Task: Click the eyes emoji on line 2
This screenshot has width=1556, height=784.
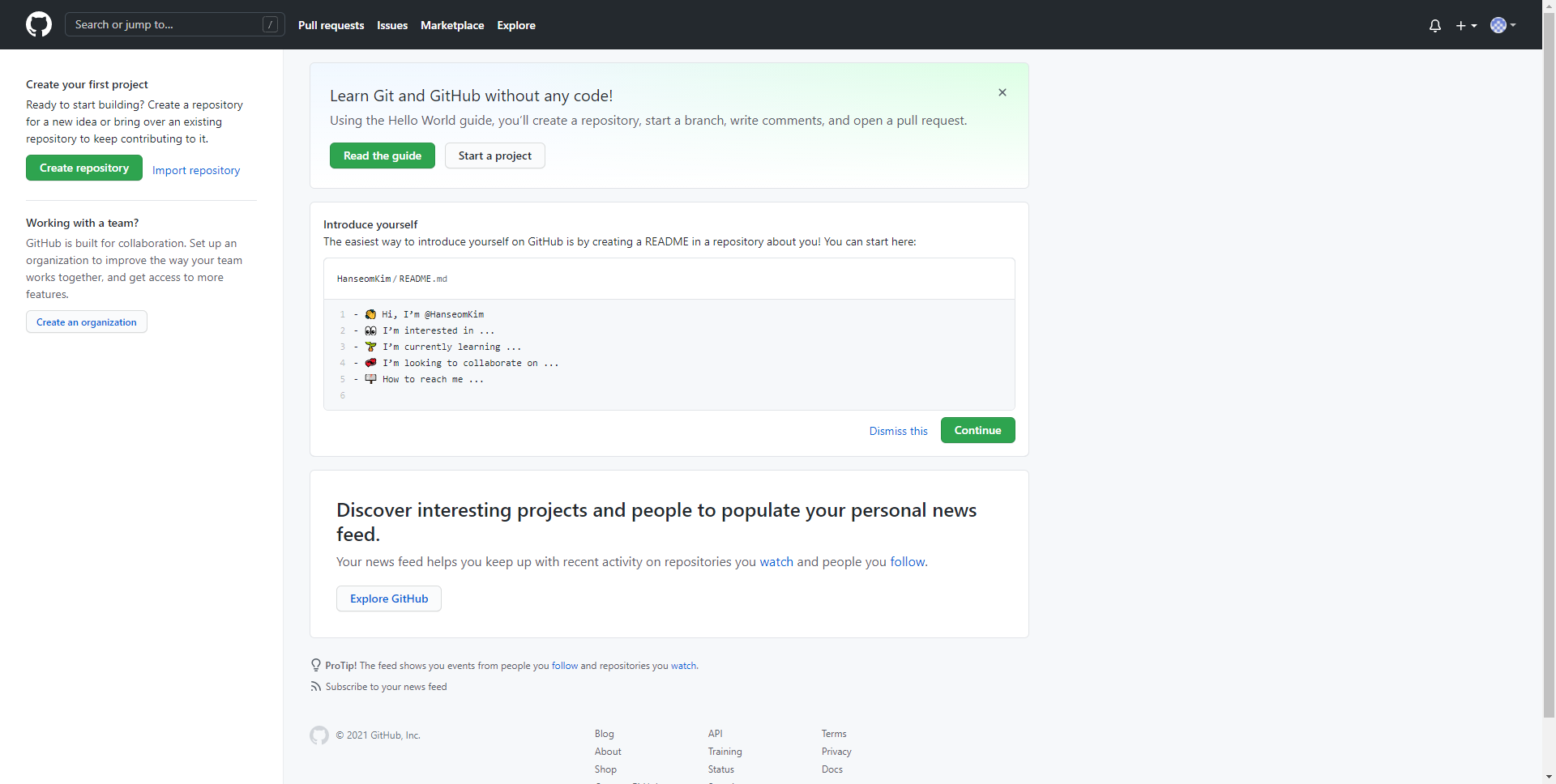Action: tap(370, 330)
